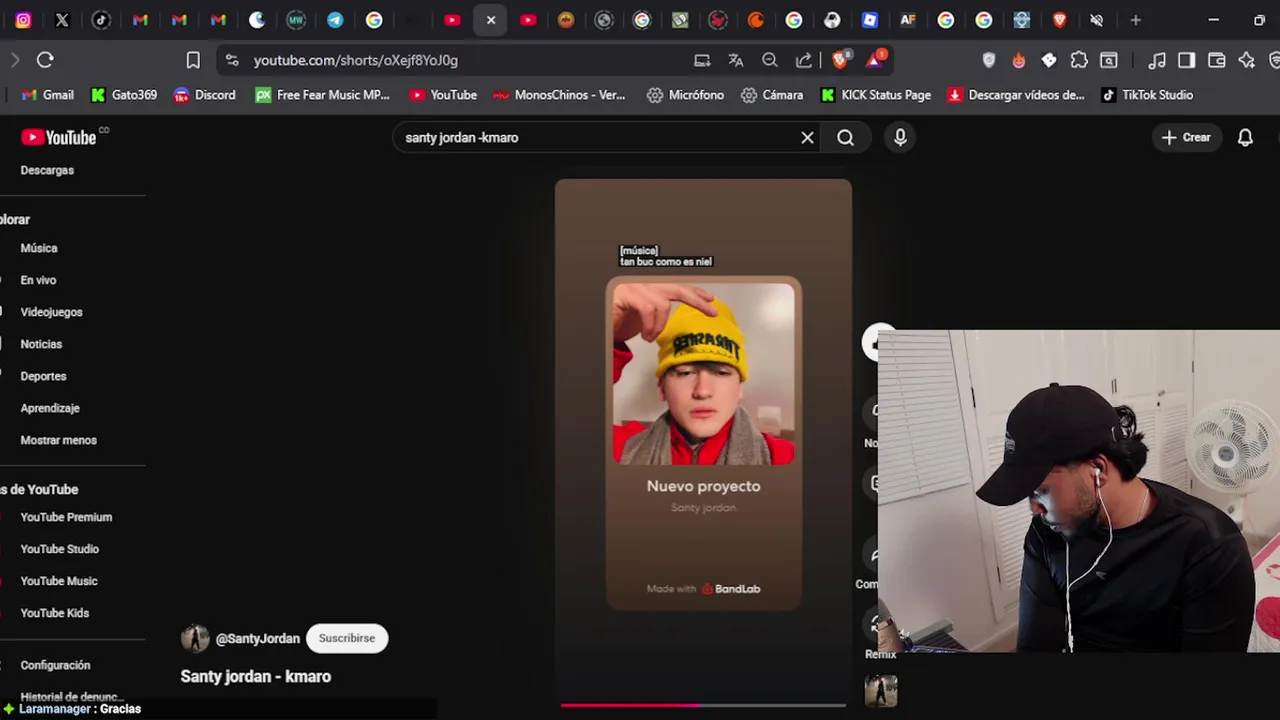Open the Telegram tab
1280x720 pixels.
coord(335,20)
